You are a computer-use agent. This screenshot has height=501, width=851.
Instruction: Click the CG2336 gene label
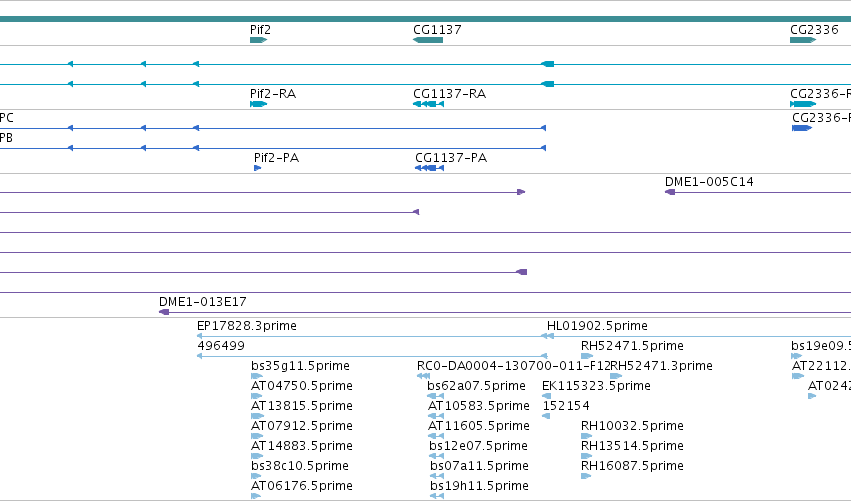tap(814, 30)
